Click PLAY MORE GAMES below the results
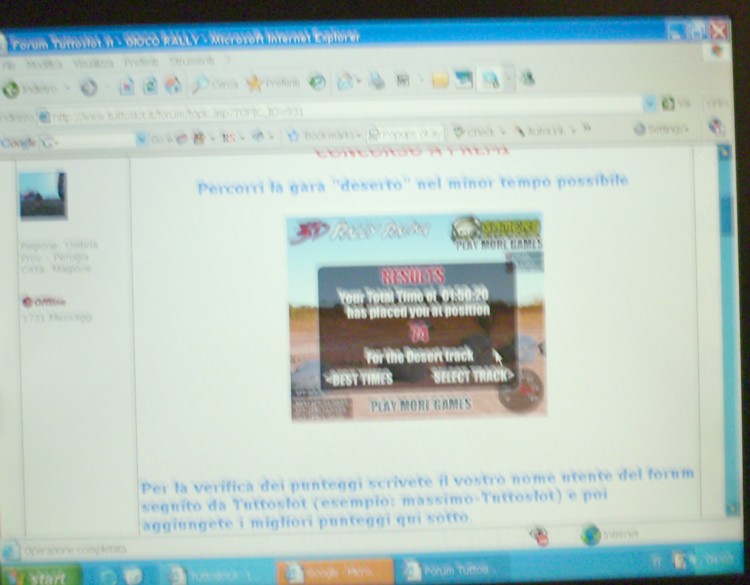Viewport: 750px width, 585px height. [421, 406]
